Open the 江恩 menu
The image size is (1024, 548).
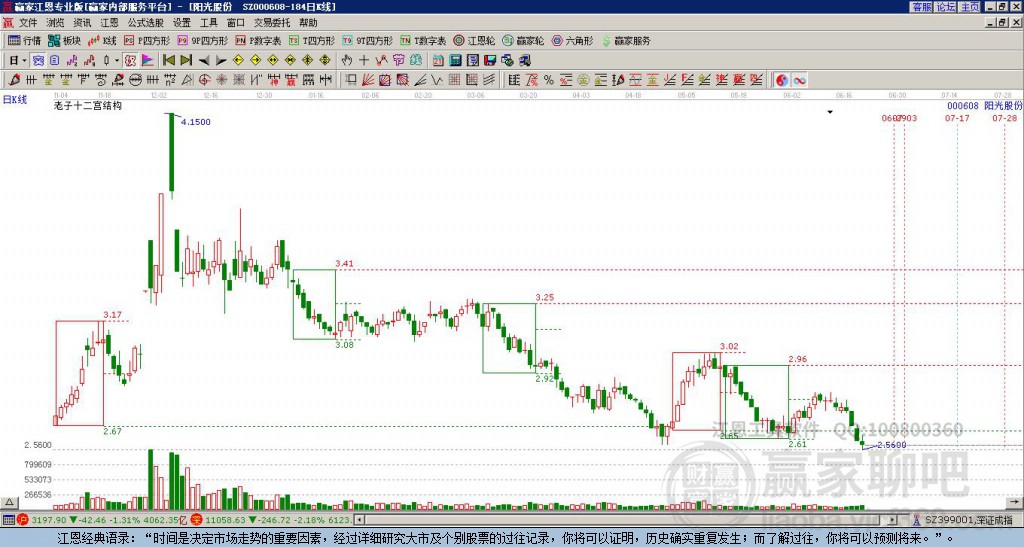click(x=109, y=23)
